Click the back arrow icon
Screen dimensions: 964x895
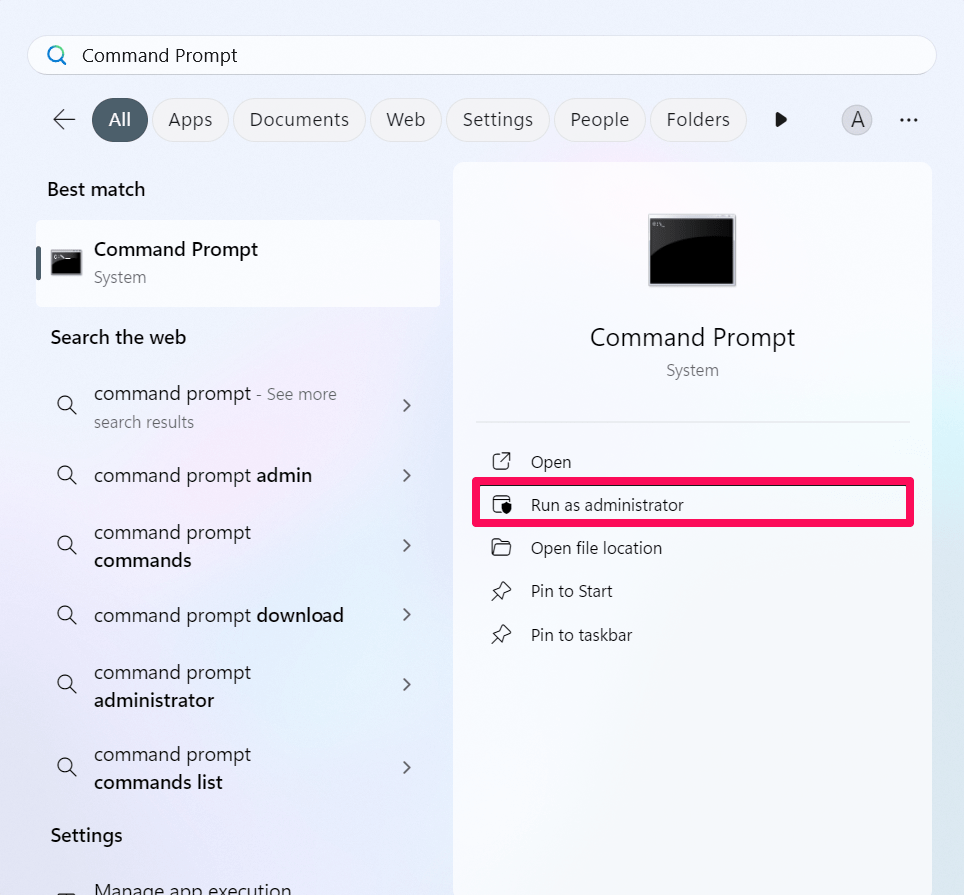coord(64,119)
